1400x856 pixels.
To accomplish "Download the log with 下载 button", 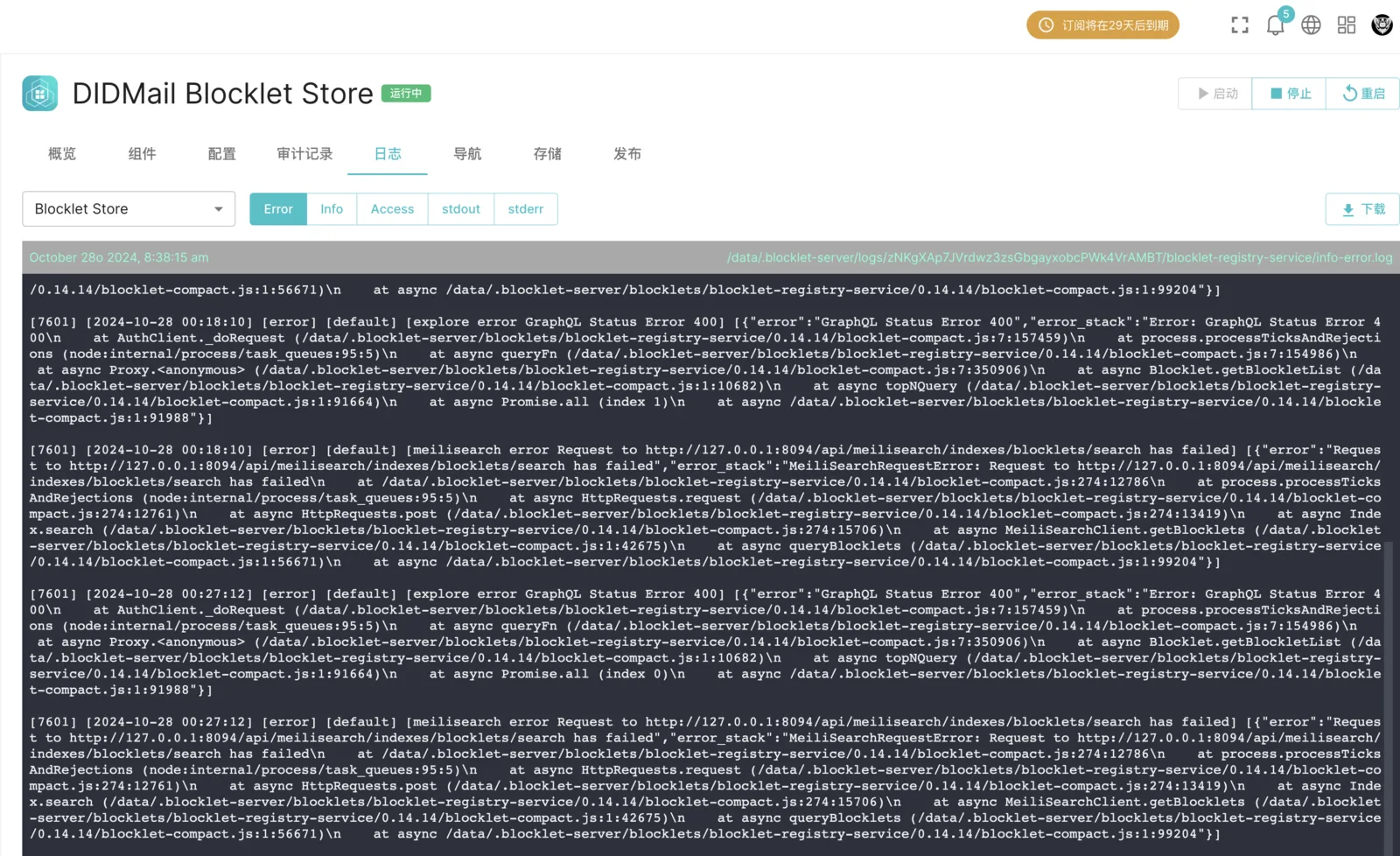I will click(x=1362, y=209).
